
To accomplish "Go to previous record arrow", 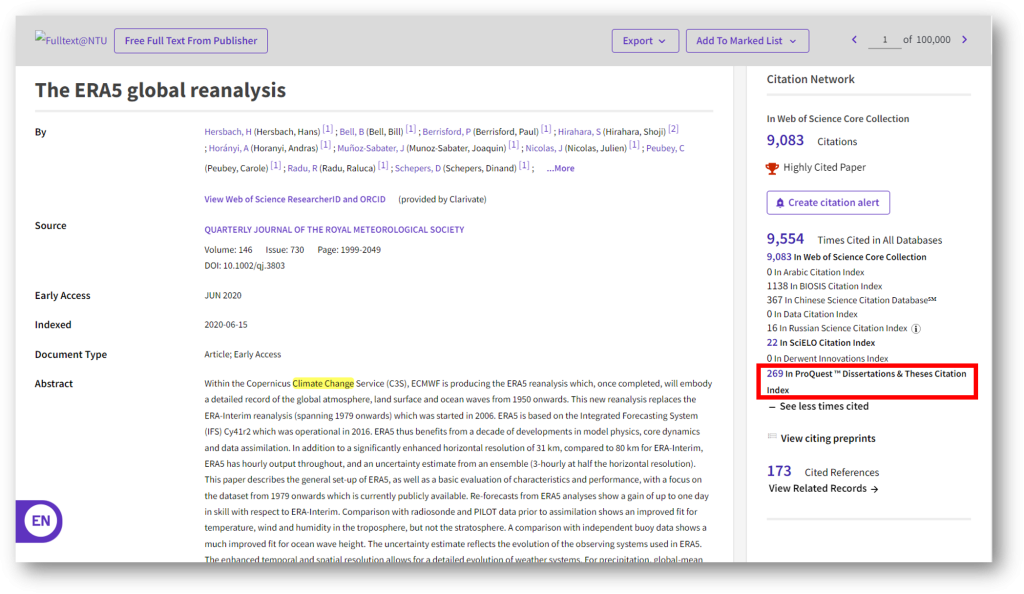I will [x=854, y=40].
